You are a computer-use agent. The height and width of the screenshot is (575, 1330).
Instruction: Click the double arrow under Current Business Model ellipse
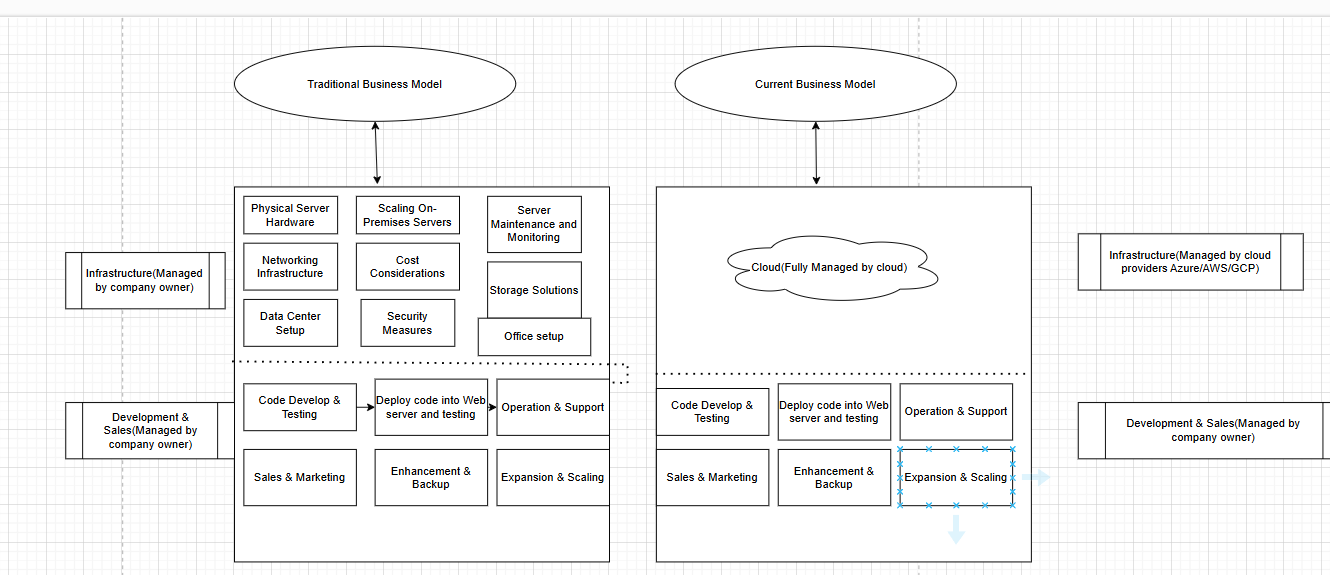tap(816, 153)
